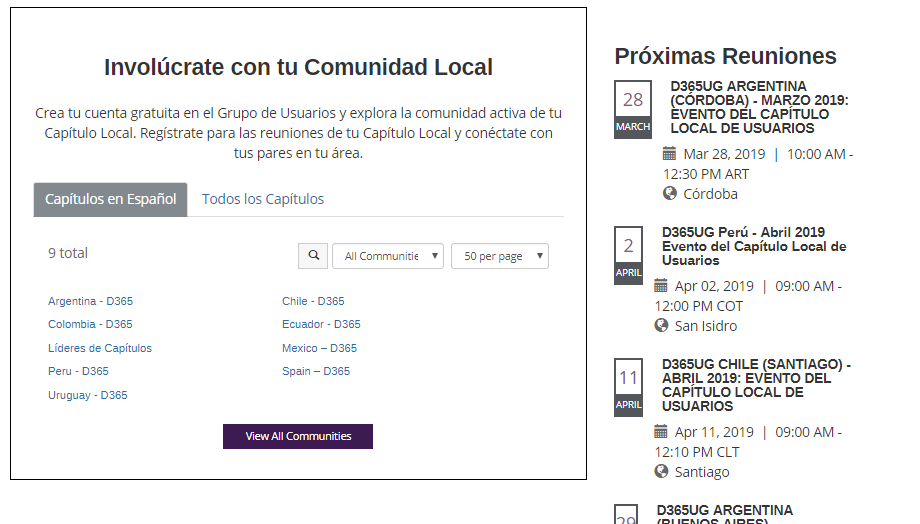Click calendar icon beside Mar 28, 2019
The image size is (920, 524).
tap(669, 154)
